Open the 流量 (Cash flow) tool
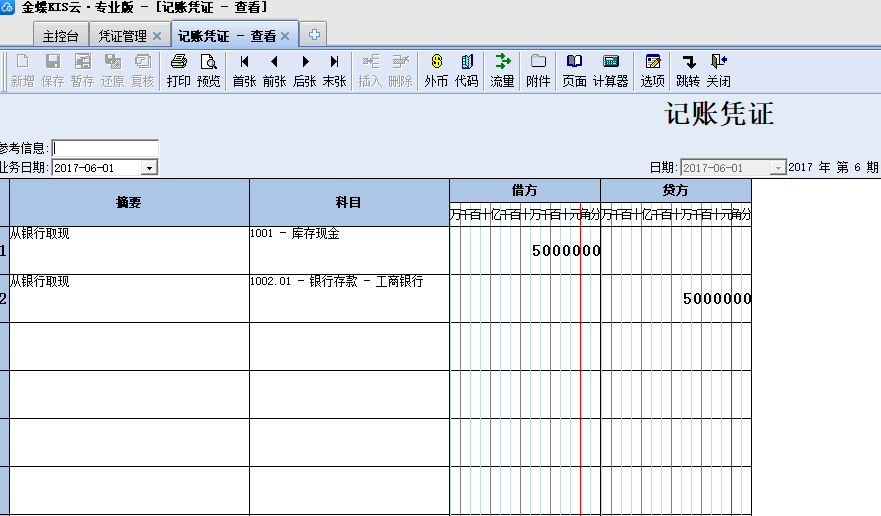Image resolution: width=881 pixels, height=516 pixels. pyautogui.click(x=502, y=70)
